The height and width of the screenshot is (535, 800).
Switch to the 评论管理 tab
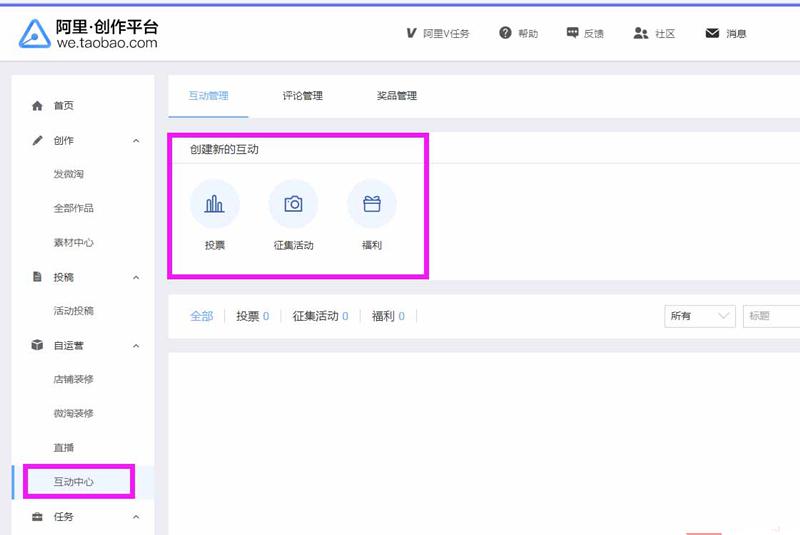pos(303,95)
